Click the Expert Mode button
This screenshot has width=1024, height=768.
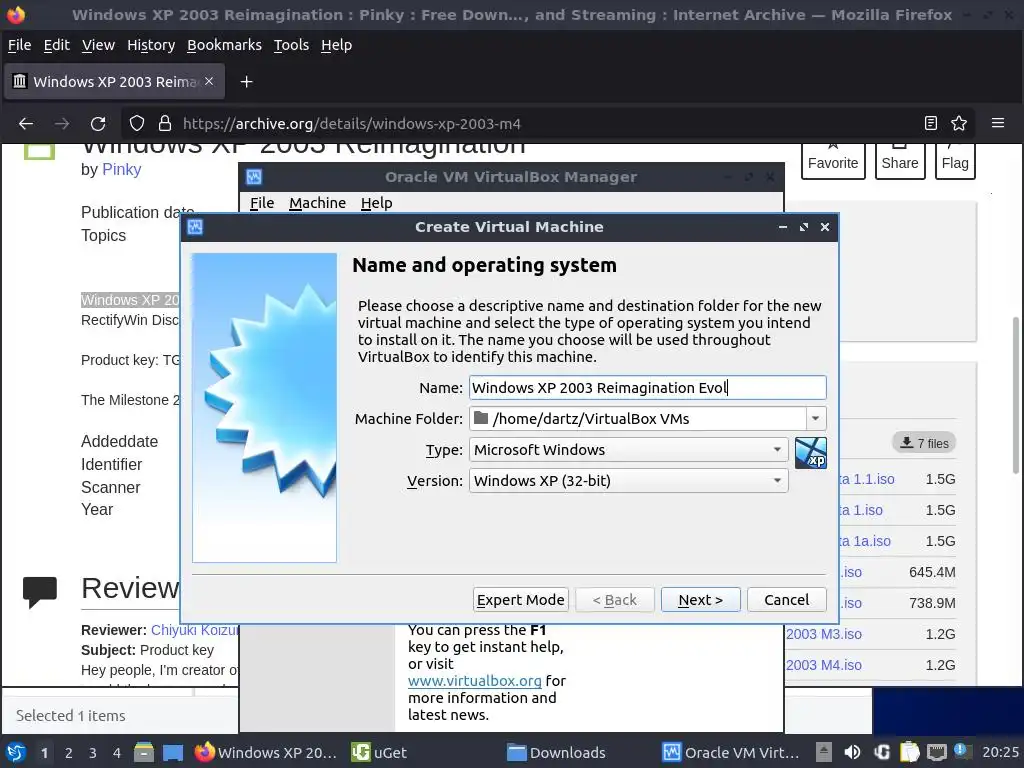pos(520,600)
